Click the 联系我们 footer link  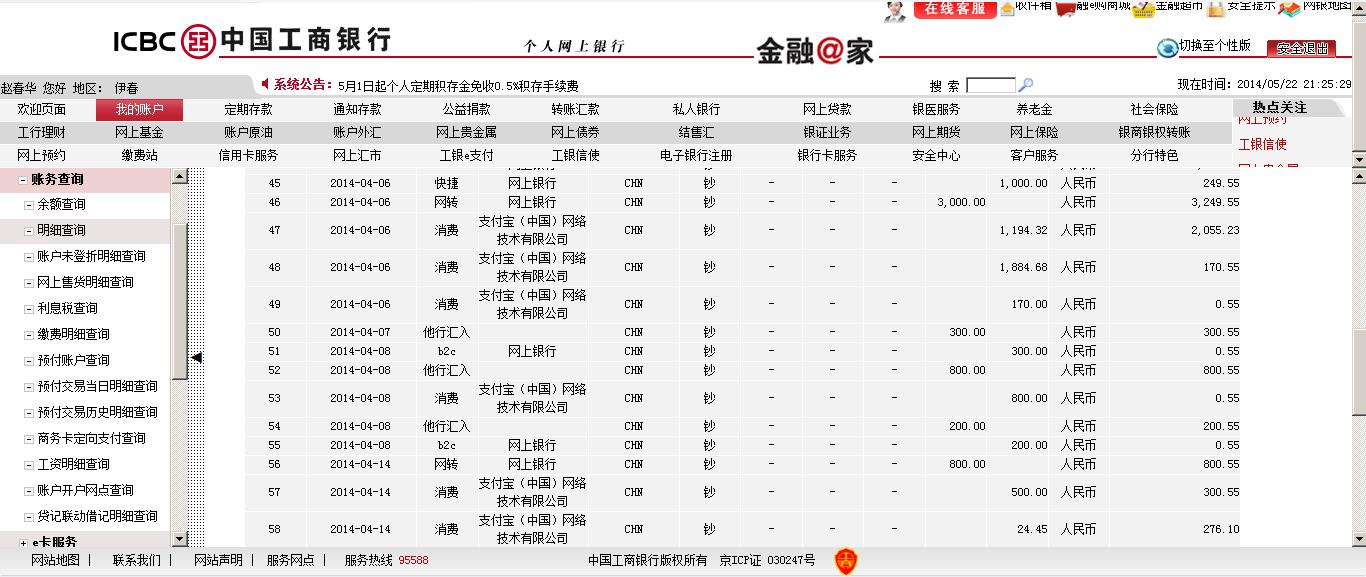(136, 560)
